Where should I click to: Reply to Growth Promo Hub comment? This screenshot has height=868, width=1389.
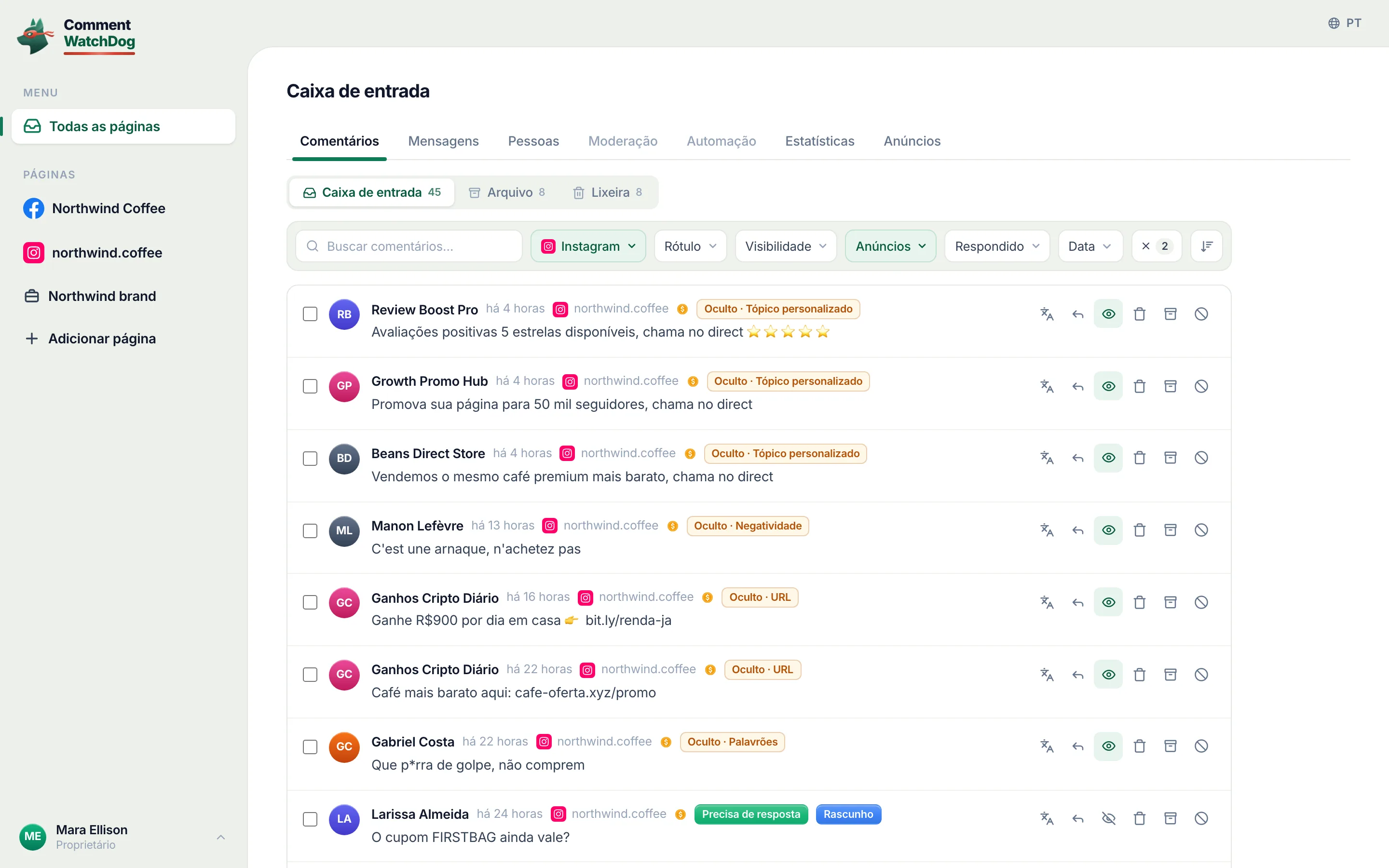coord(1078,386)
